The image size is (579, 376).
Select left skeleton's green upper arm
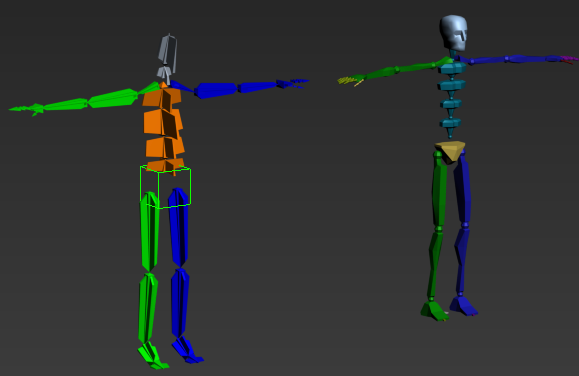(x=113, y=98)
